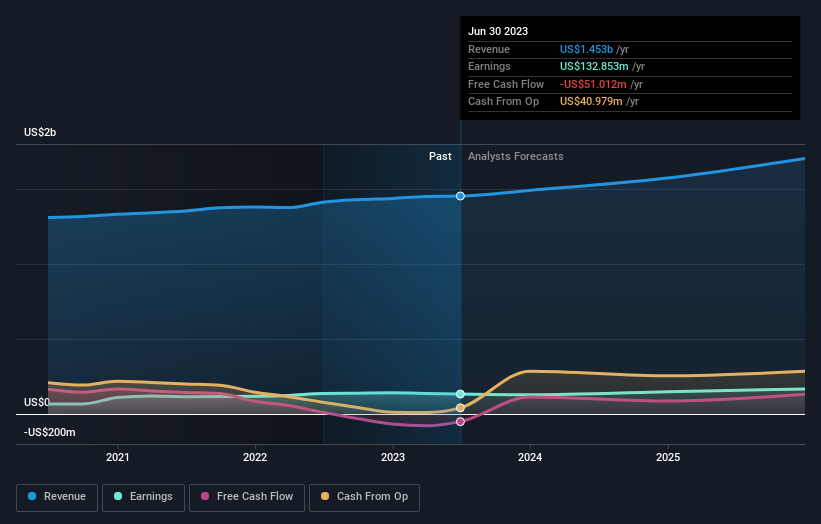Click the US$0 y-axis label

click(37, 402)
